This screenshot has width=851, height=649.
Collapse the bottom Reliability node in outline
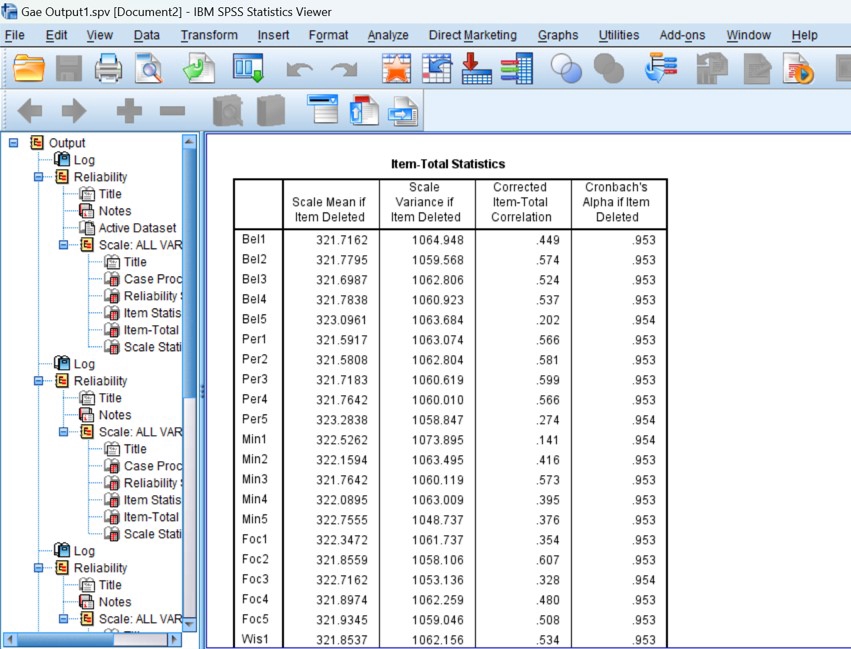coord(39,568)
